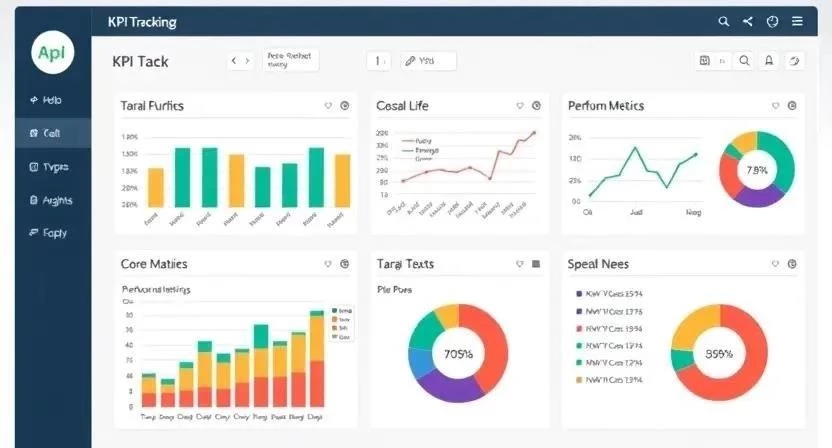832x448 pixels.
Task: Expand the heart dropdown on Core Matiies card
Action: coord(328,264)
